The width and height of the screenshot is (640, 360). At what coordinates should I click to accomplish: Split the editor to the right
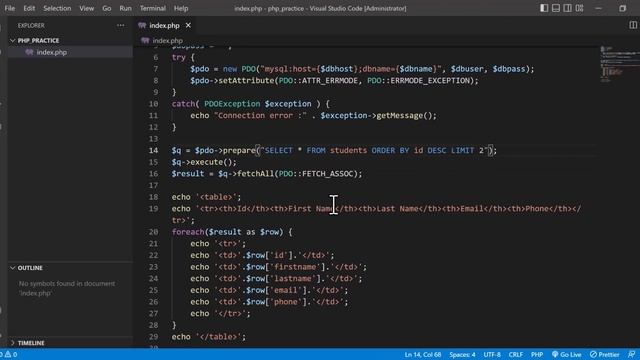(x=633, y=25)
